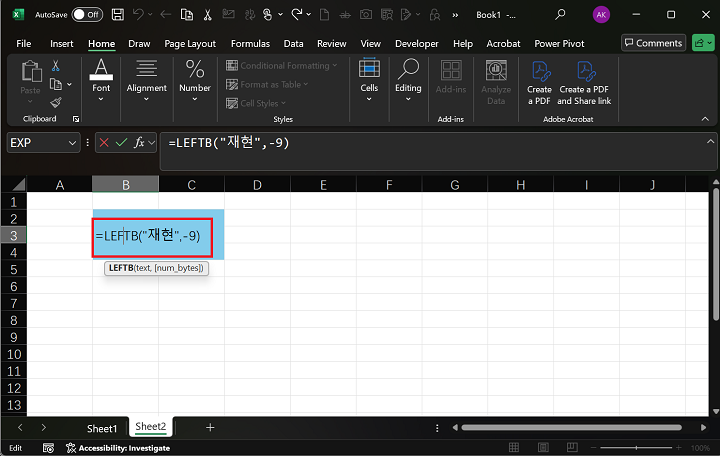Toggle the AutoSave switch

87,15
